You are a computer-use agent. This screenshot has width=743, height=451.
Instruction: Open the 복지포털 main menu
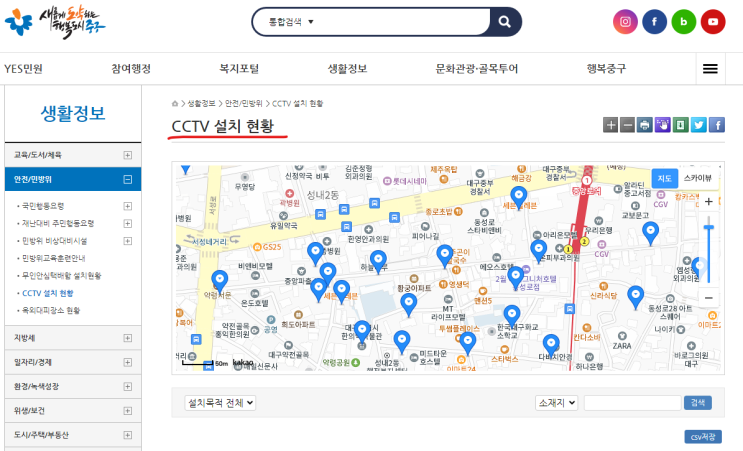pyautogui.click(x=239, y=69)
